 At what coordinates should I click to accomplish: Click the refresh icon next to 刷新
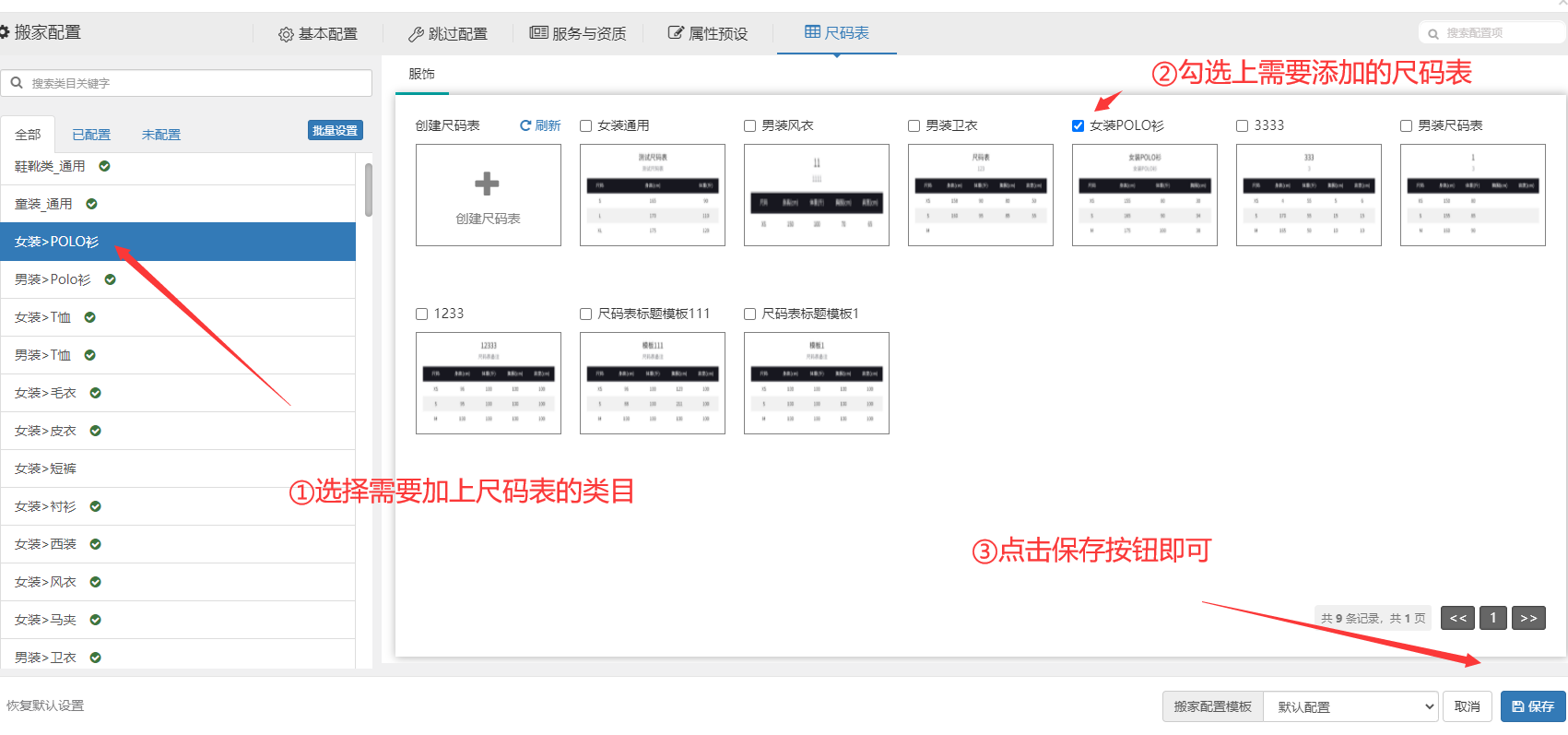click(x=525, y=125)
